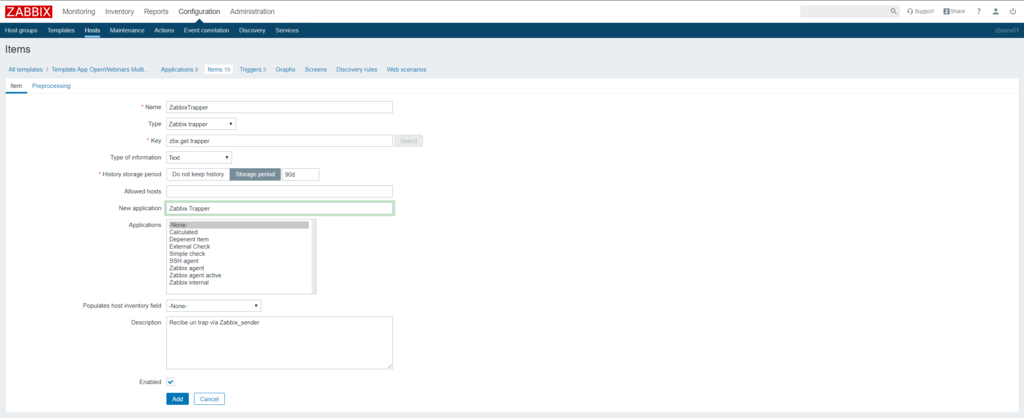Click the sign out power icon

click(x=1012, y=11)
